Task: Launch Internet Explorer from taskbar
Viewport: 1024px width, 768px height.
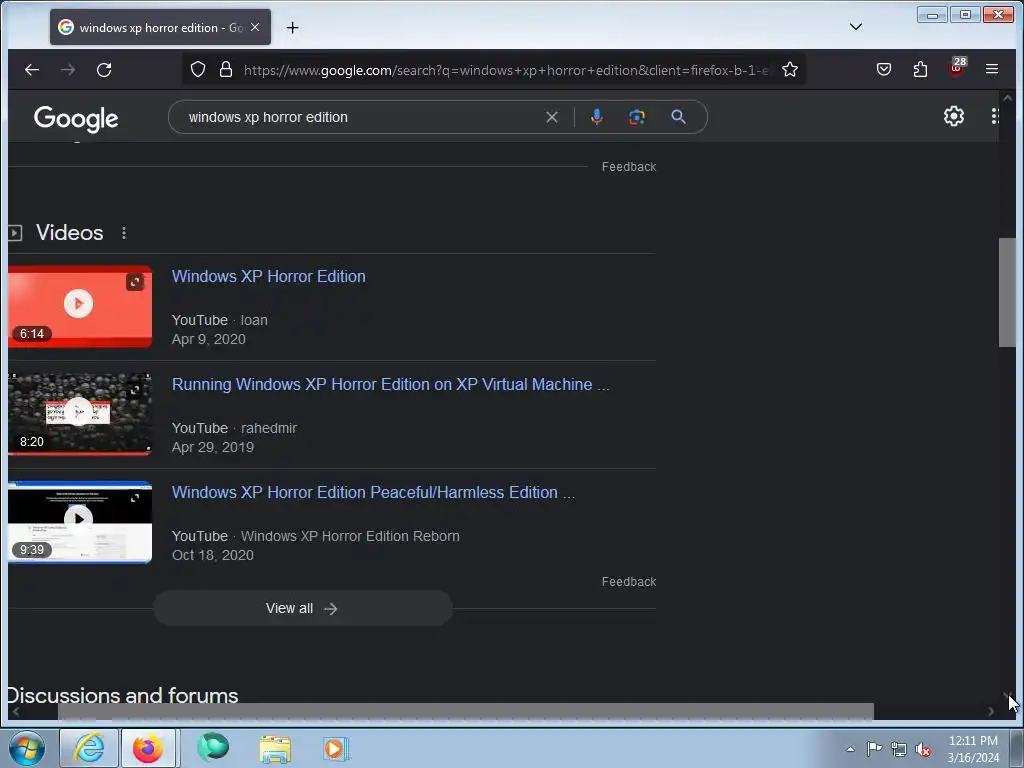Action: (89, 748)
